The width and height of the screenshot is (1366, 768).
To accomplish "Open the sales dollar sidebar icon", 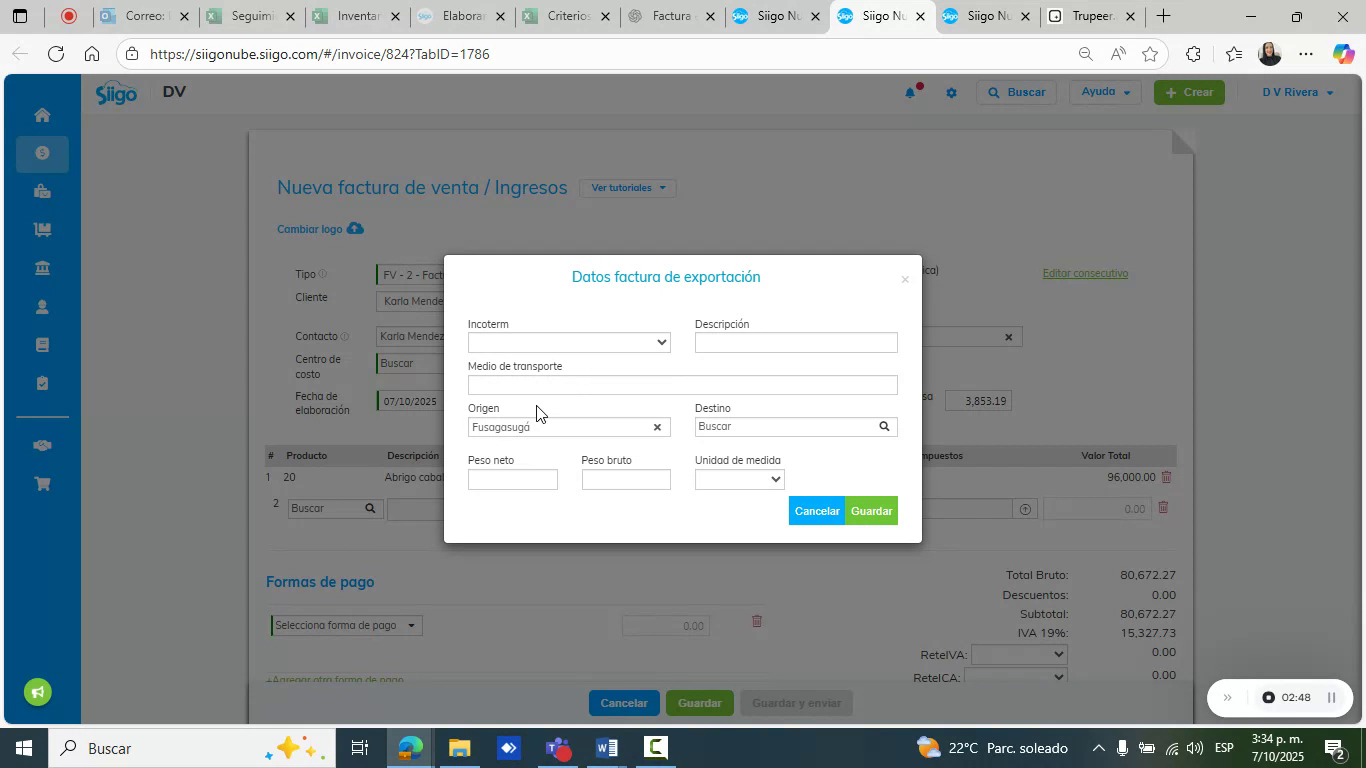I will 42,153.
